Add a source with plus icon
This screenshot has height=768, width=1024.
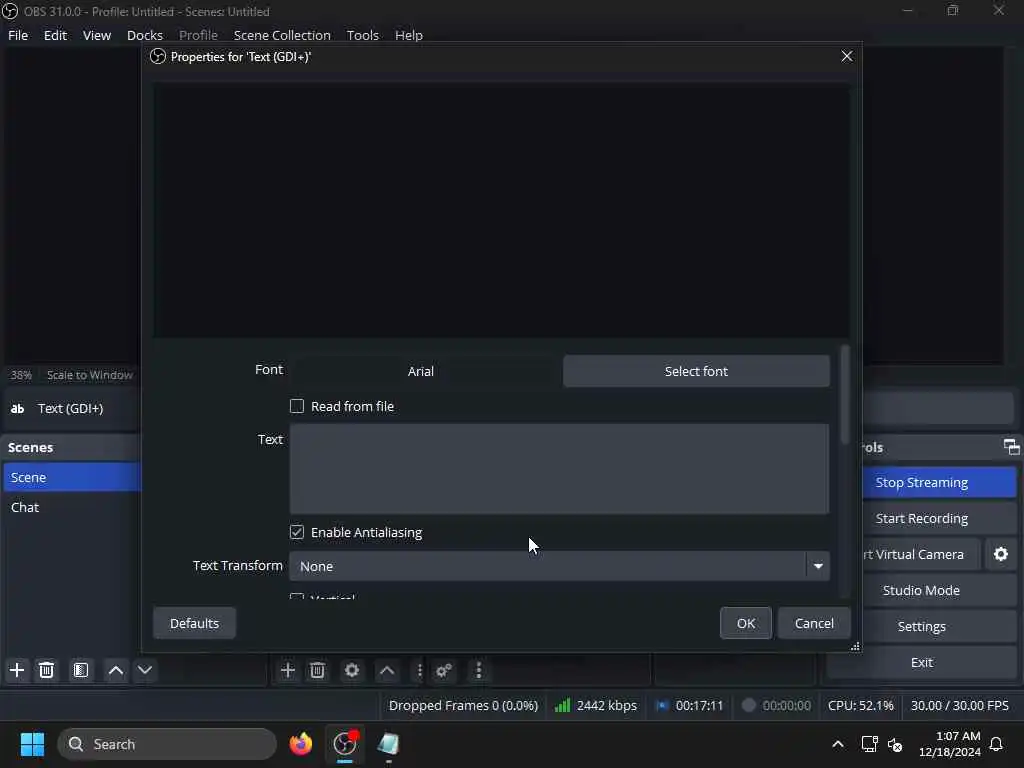(287, 670)
